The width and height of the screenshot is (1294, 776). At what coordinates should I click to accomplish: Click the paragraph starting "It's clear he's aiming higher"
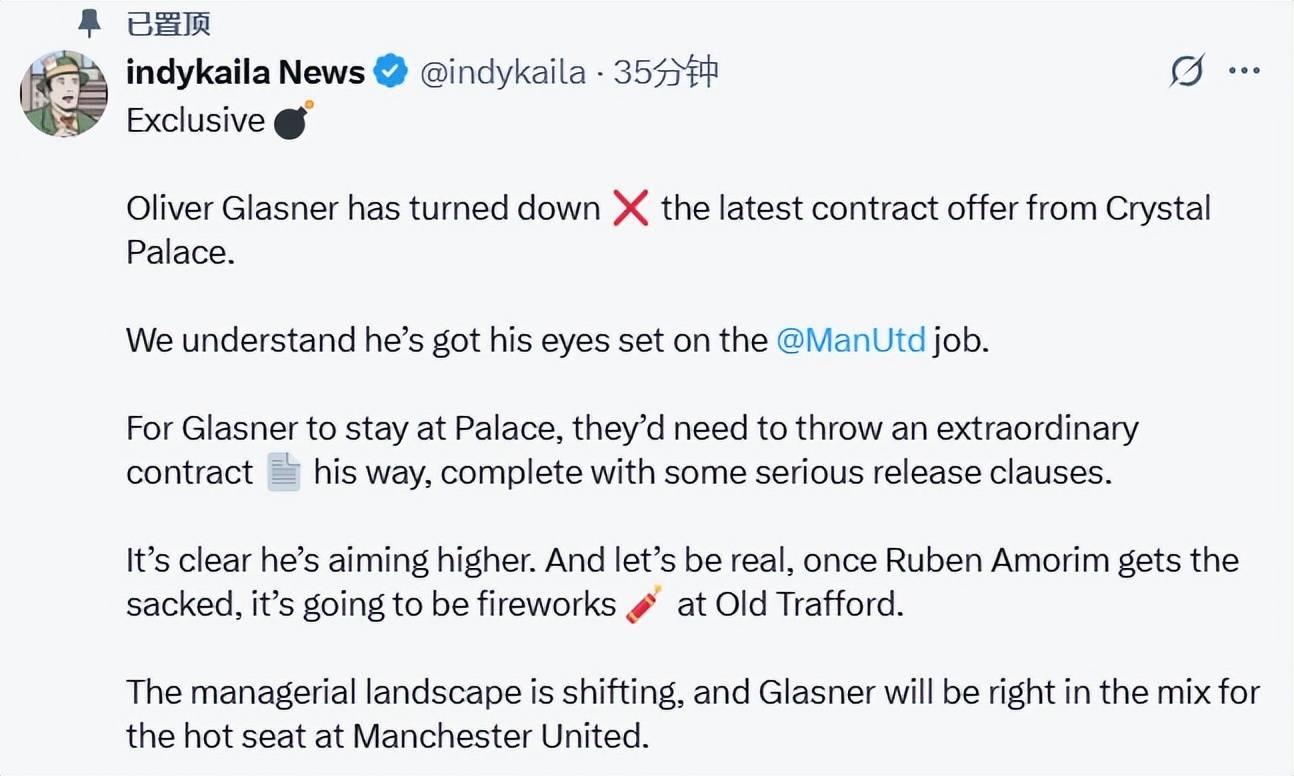click(x=680, y=582)
